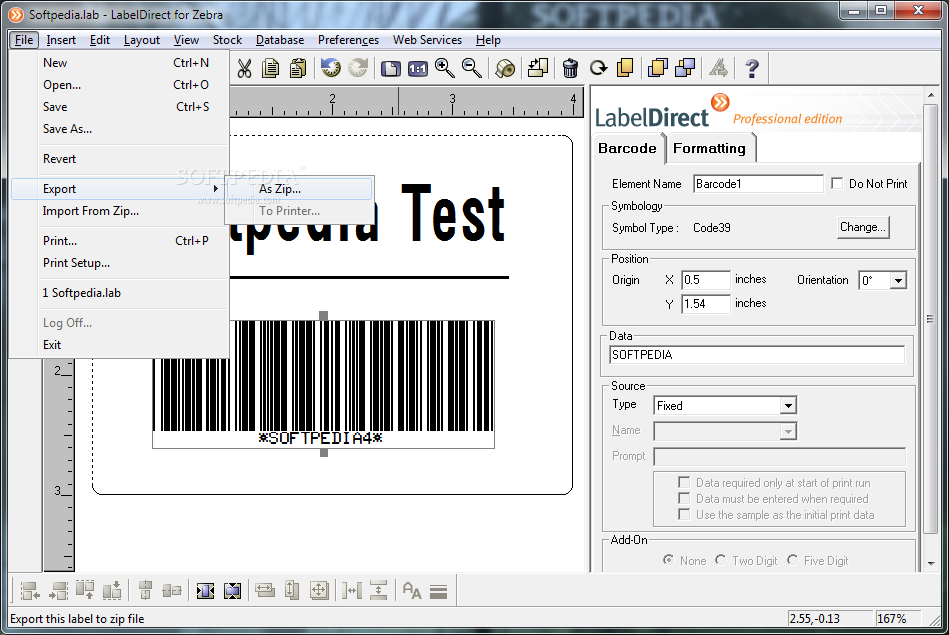Click the Cut scissors icon

[x=244, y=68]
